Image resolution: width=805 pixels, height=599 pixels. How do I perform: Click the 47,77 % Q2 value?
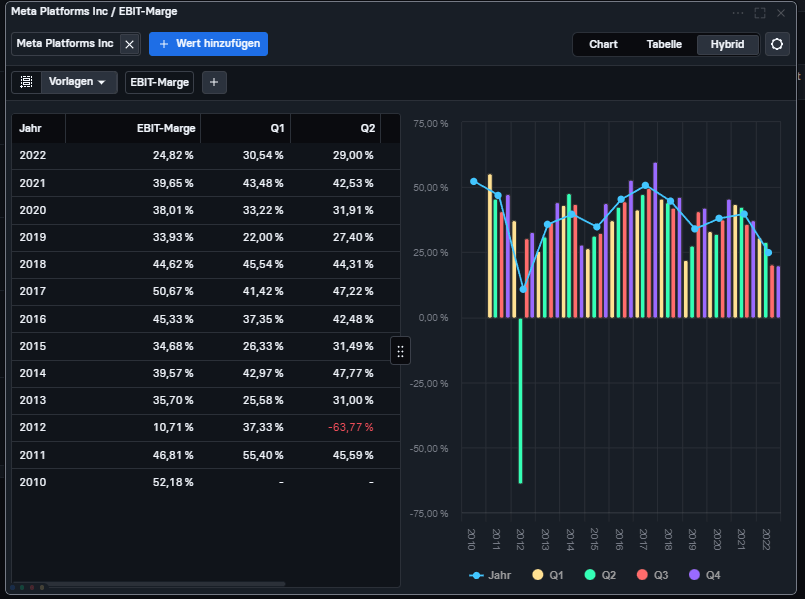(353, 373)
